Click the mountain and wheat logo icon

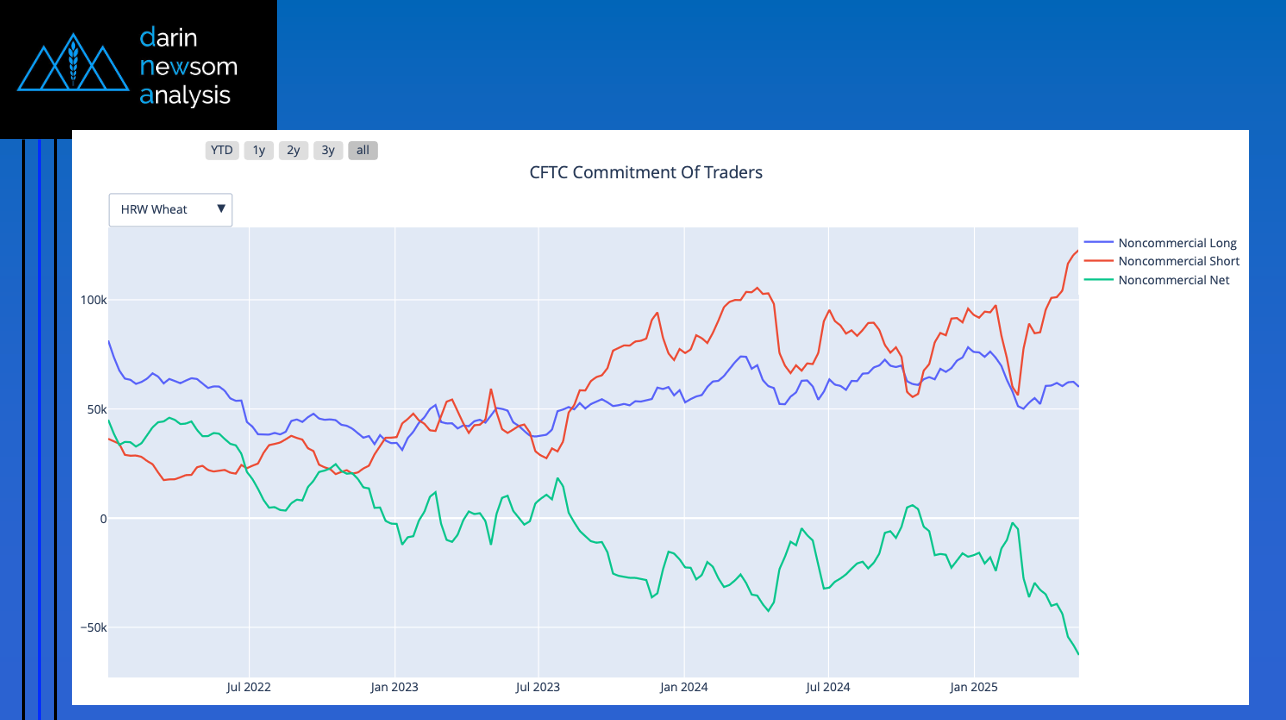click(x=71, y=62)
